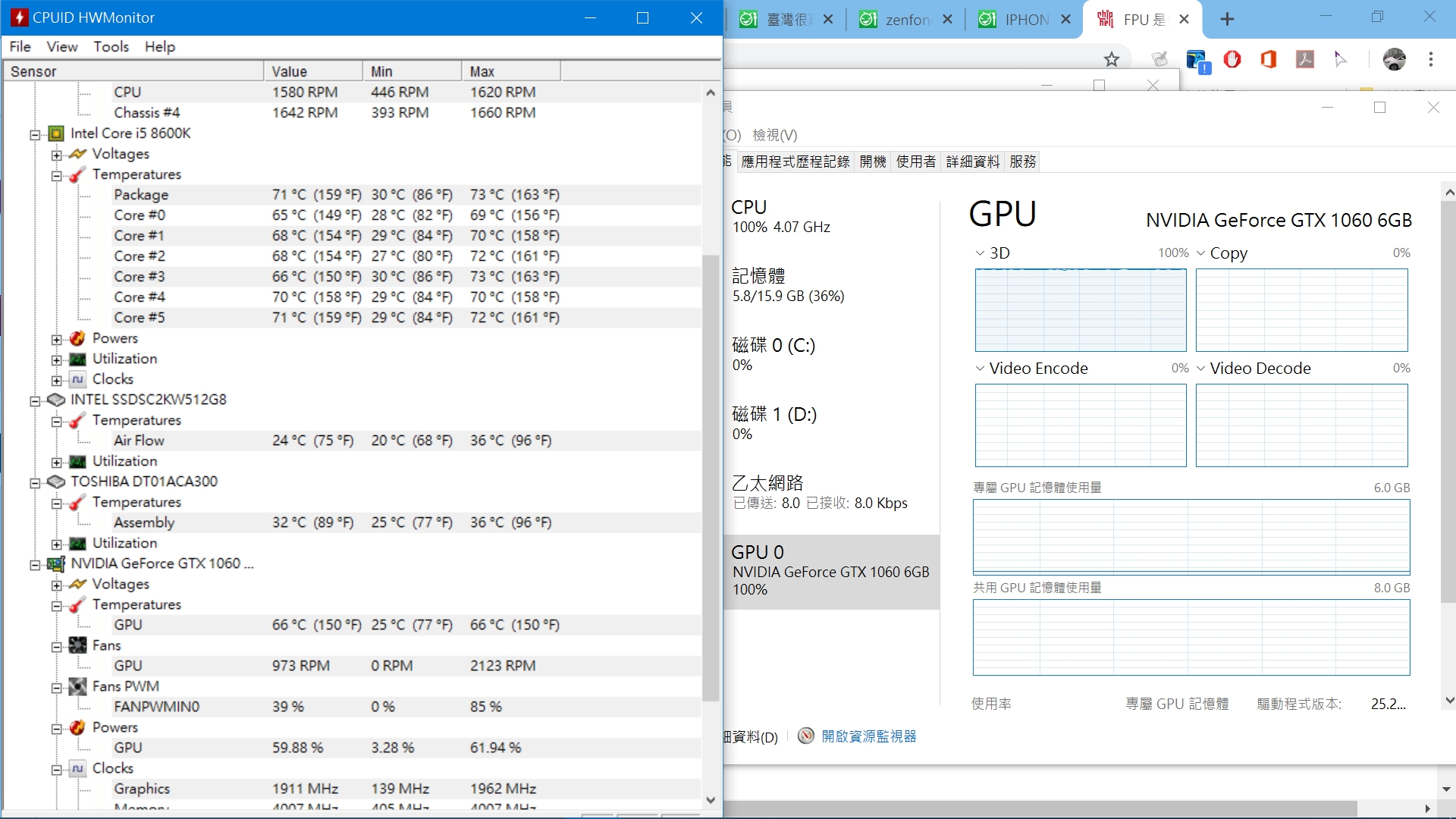Bookmark the page with the star icon
Screen dimensions: 1456x819
pyautogui.click(x=1112, y=59)
